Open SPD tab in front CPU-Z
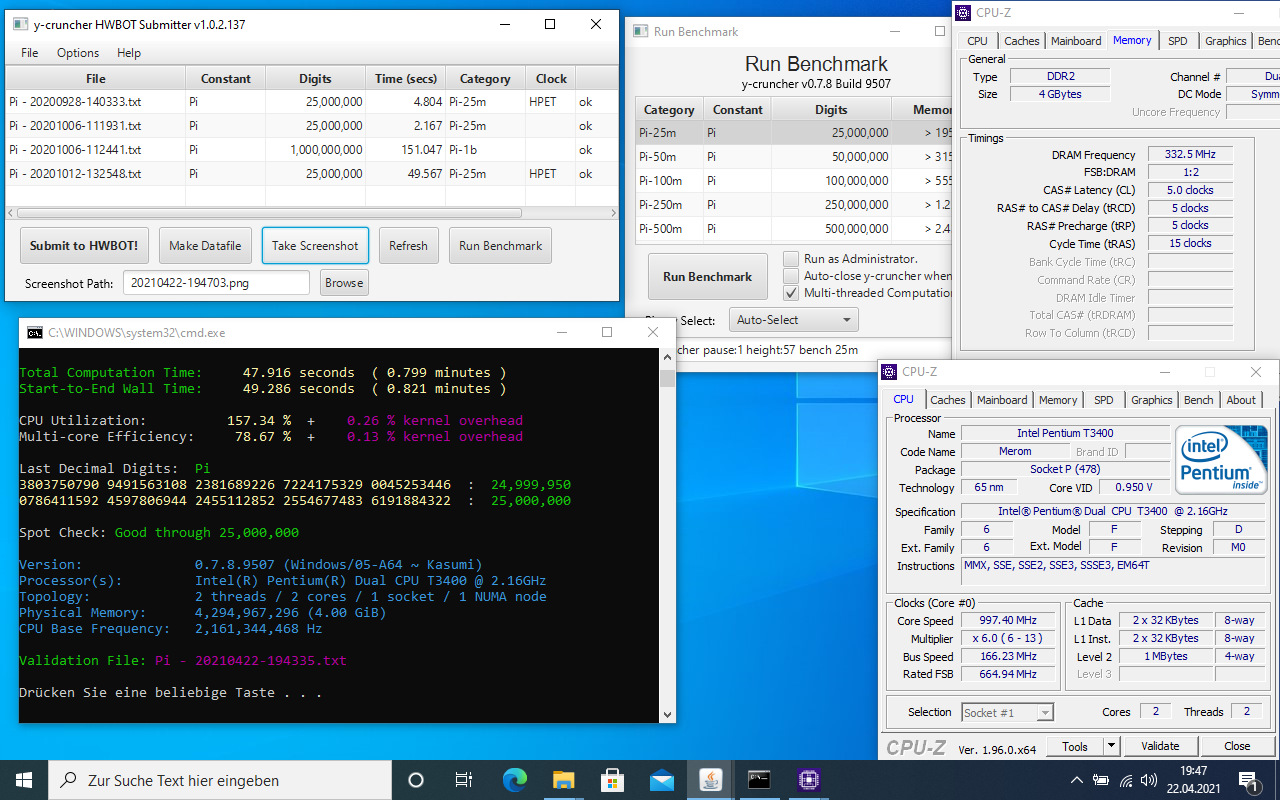Screen dimensions: 1280x800 pos(1103,400)
